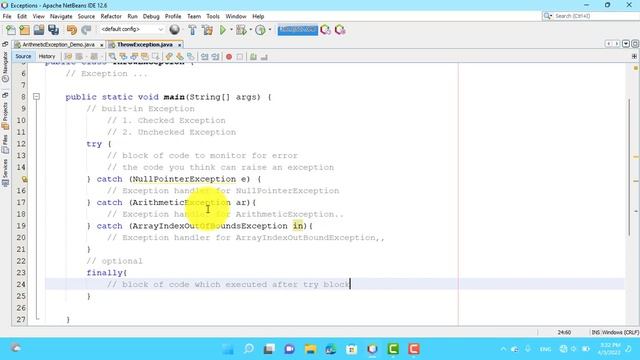
Task: Run Project with the green play icon
Action: (223, 30)
